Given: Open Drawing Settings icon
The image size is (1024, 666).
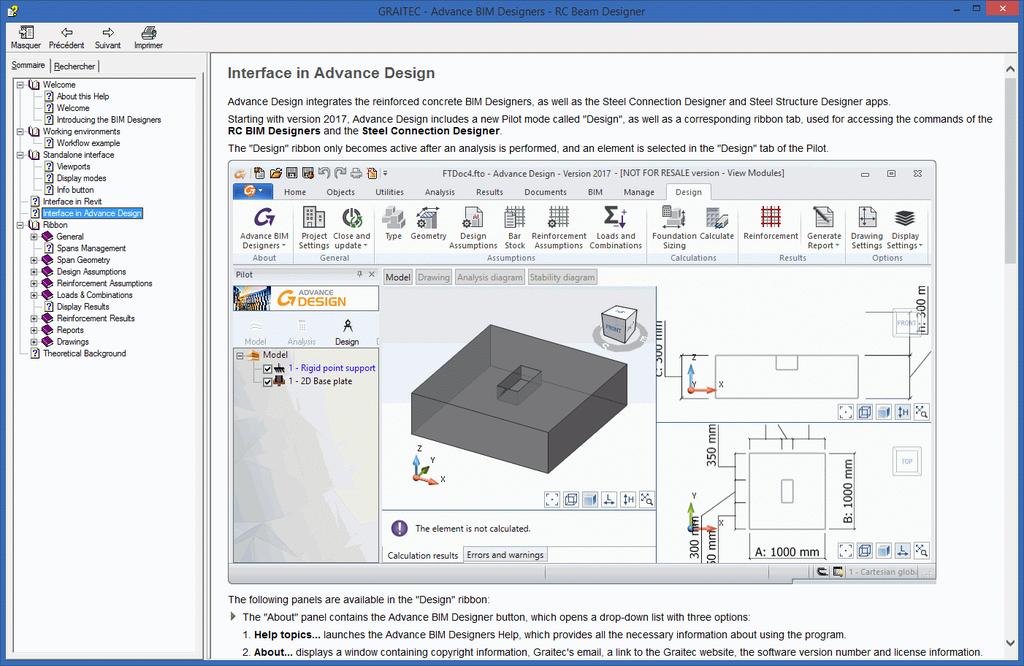Looking at the screenshot, I should coord(867,217).
